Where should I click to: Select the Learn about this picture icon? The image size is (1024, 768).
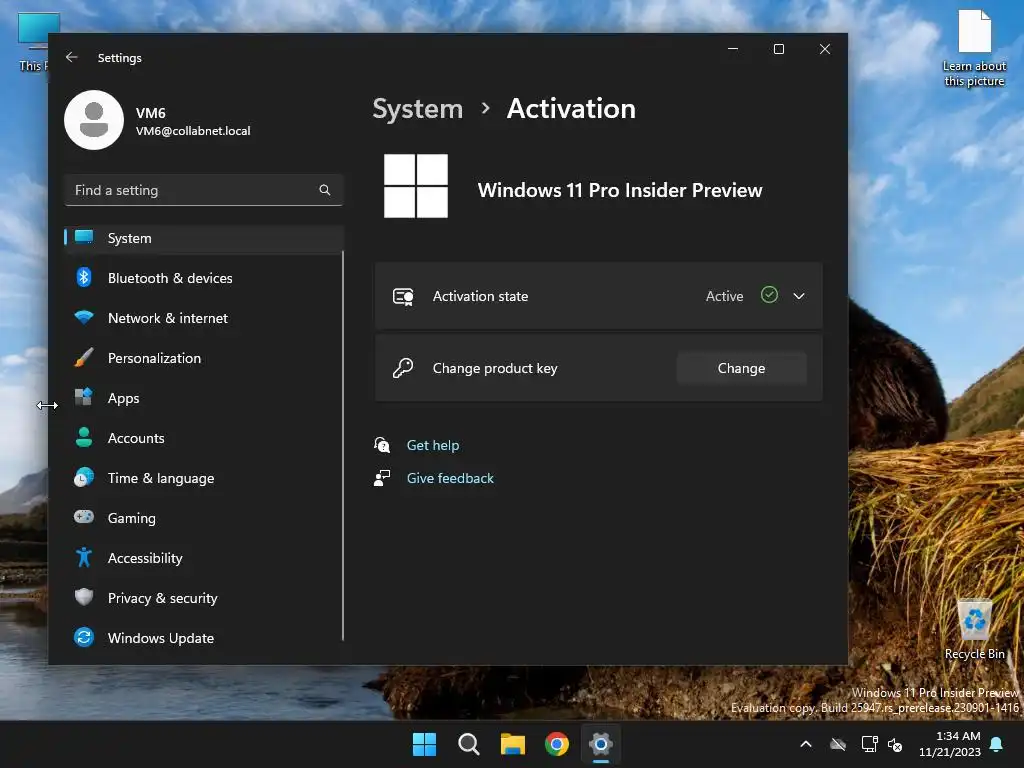974,48
